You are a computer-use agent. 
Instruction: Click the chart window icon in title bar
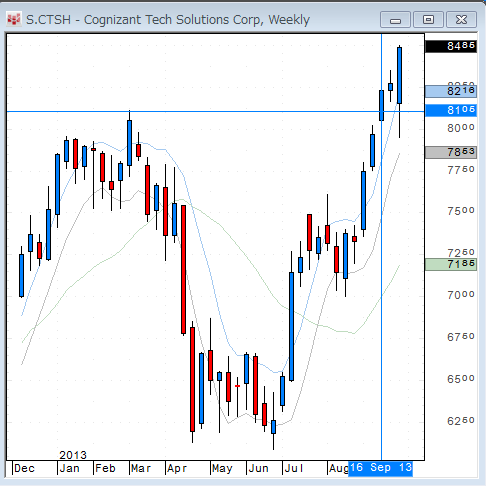[x=14, y=19]
